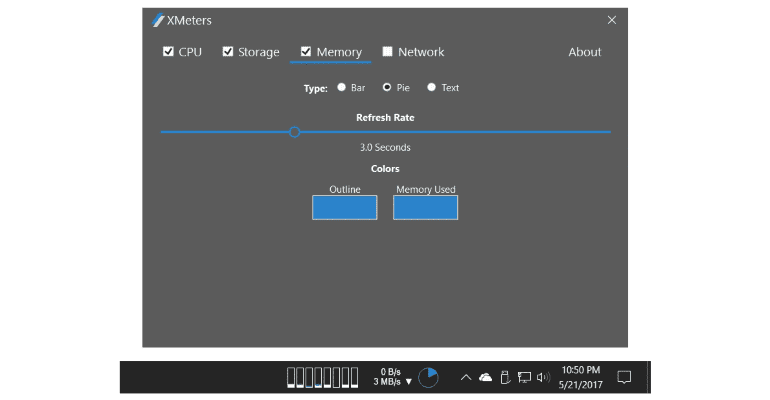
Task: Open the volume speaker tray icon
Action: (543, 377)
